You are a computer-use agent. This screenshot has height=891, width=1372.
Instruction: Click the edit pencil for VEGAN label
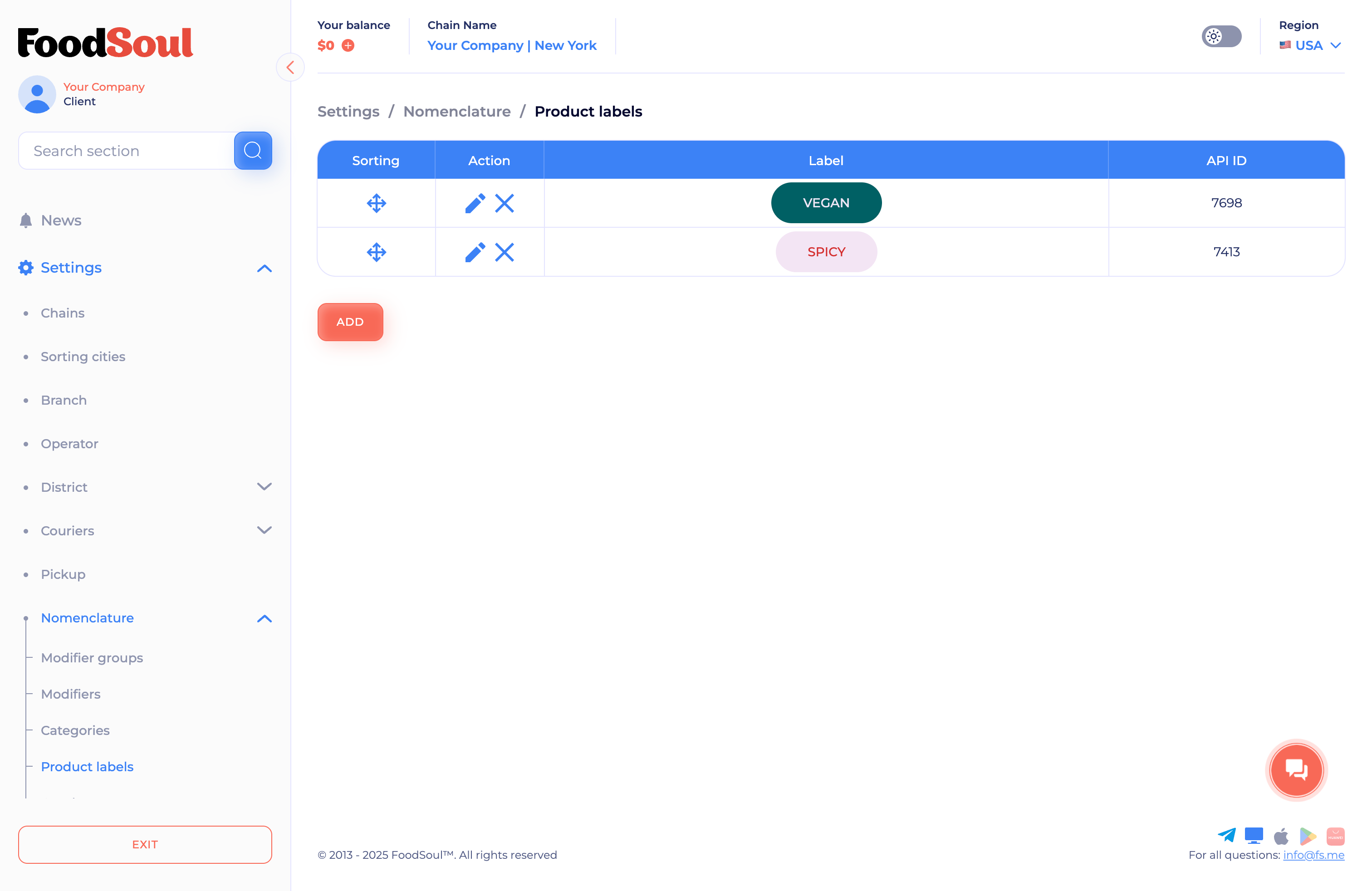click(475, 203)
